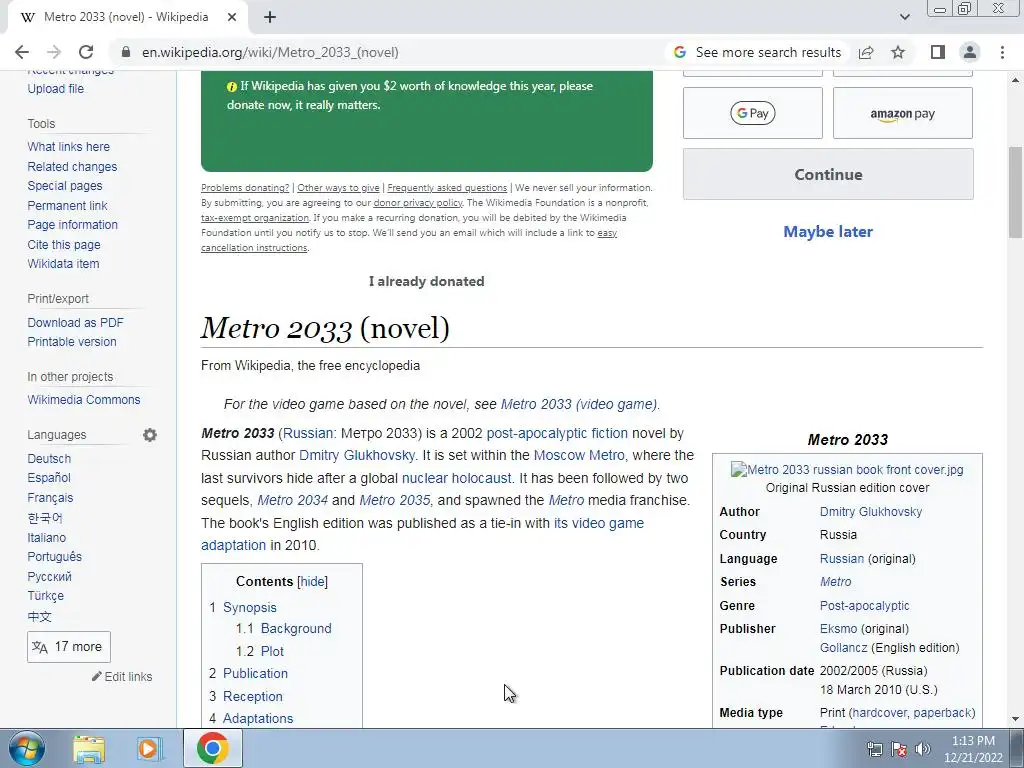Click the Continue donation button
The width and height of the screenshot is (1024, 768).
click(x=828, y=174)
